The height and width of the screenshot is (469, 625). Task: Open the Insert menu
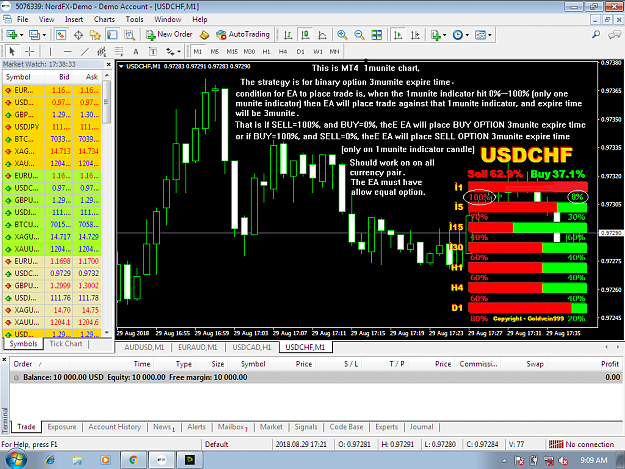74,19
